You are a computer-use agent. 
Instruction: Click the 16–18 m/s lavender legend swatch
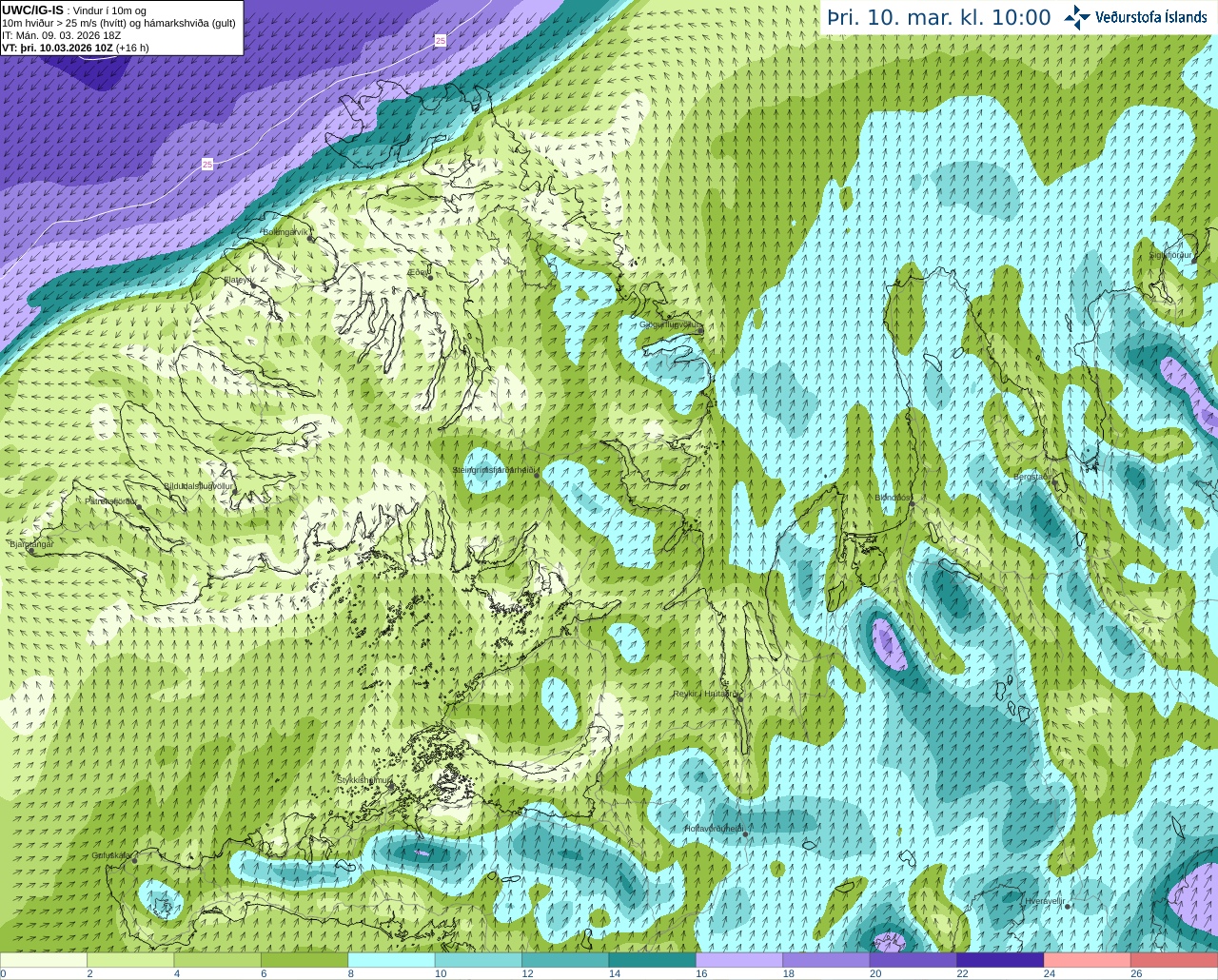[739, 960]
